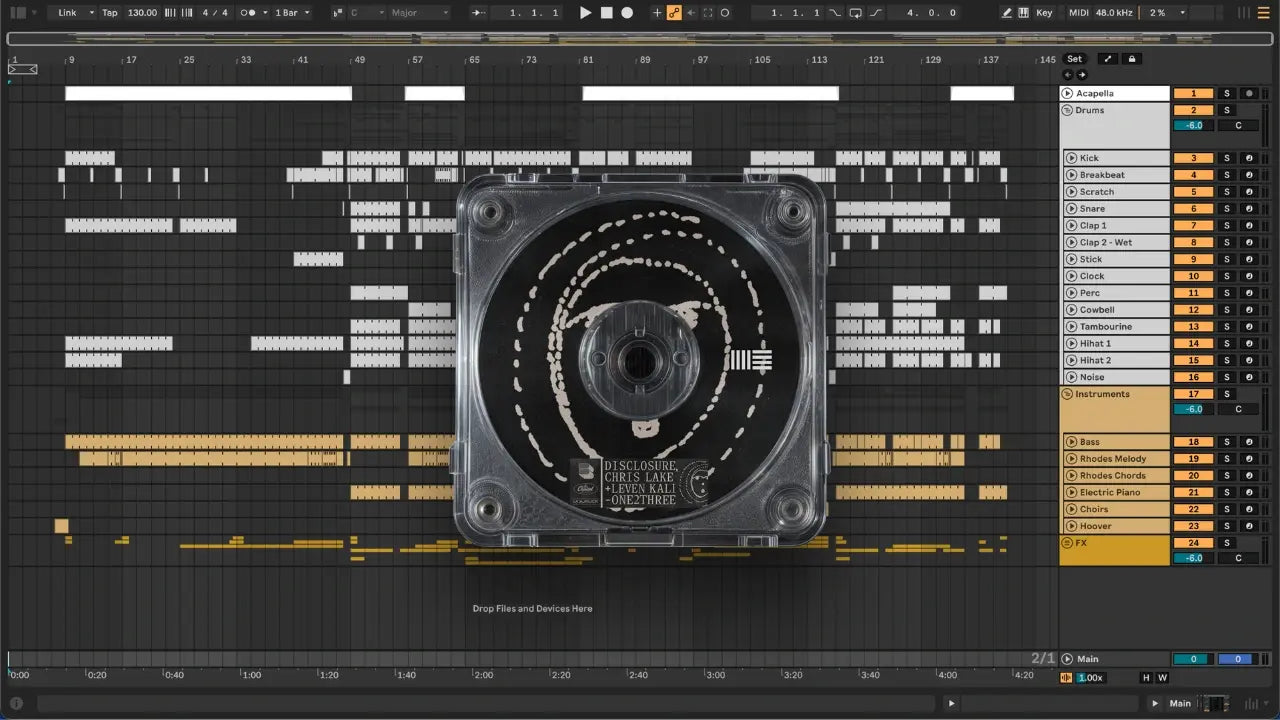Click the Tap tempo button
Screen dimensions: 1280x720
tap(110, 13)
